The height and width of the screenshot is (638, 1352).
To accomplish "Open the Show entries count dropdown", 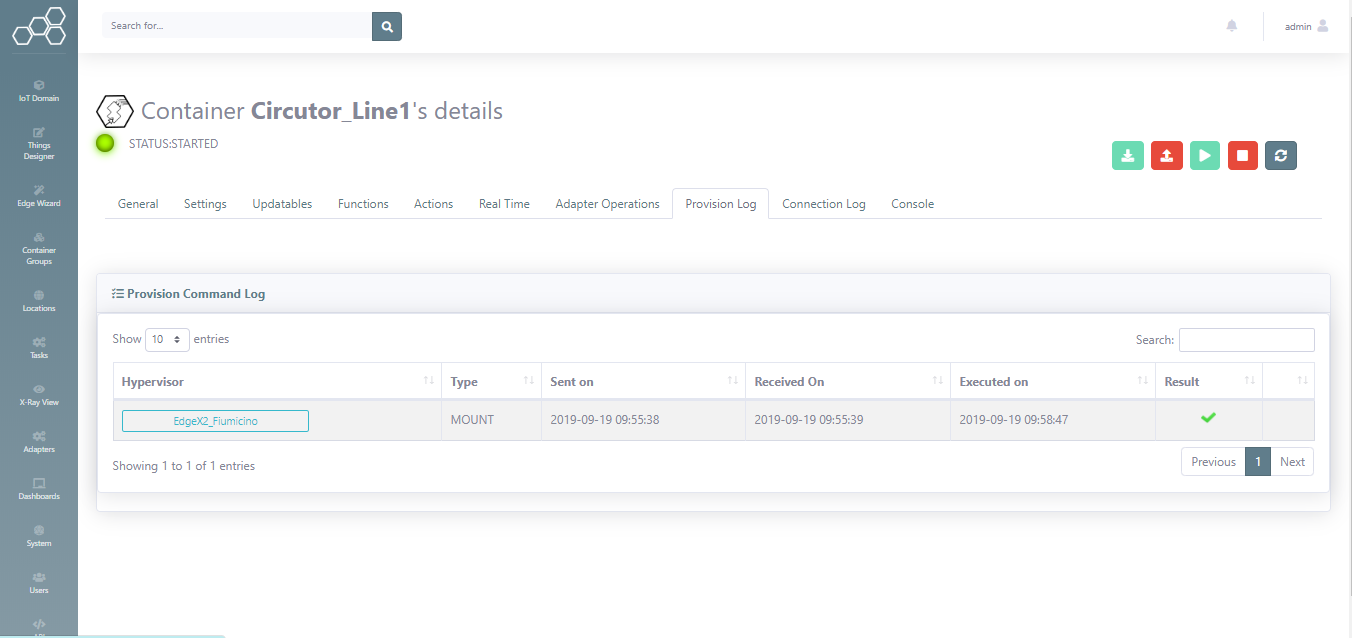I will [167, 340].
